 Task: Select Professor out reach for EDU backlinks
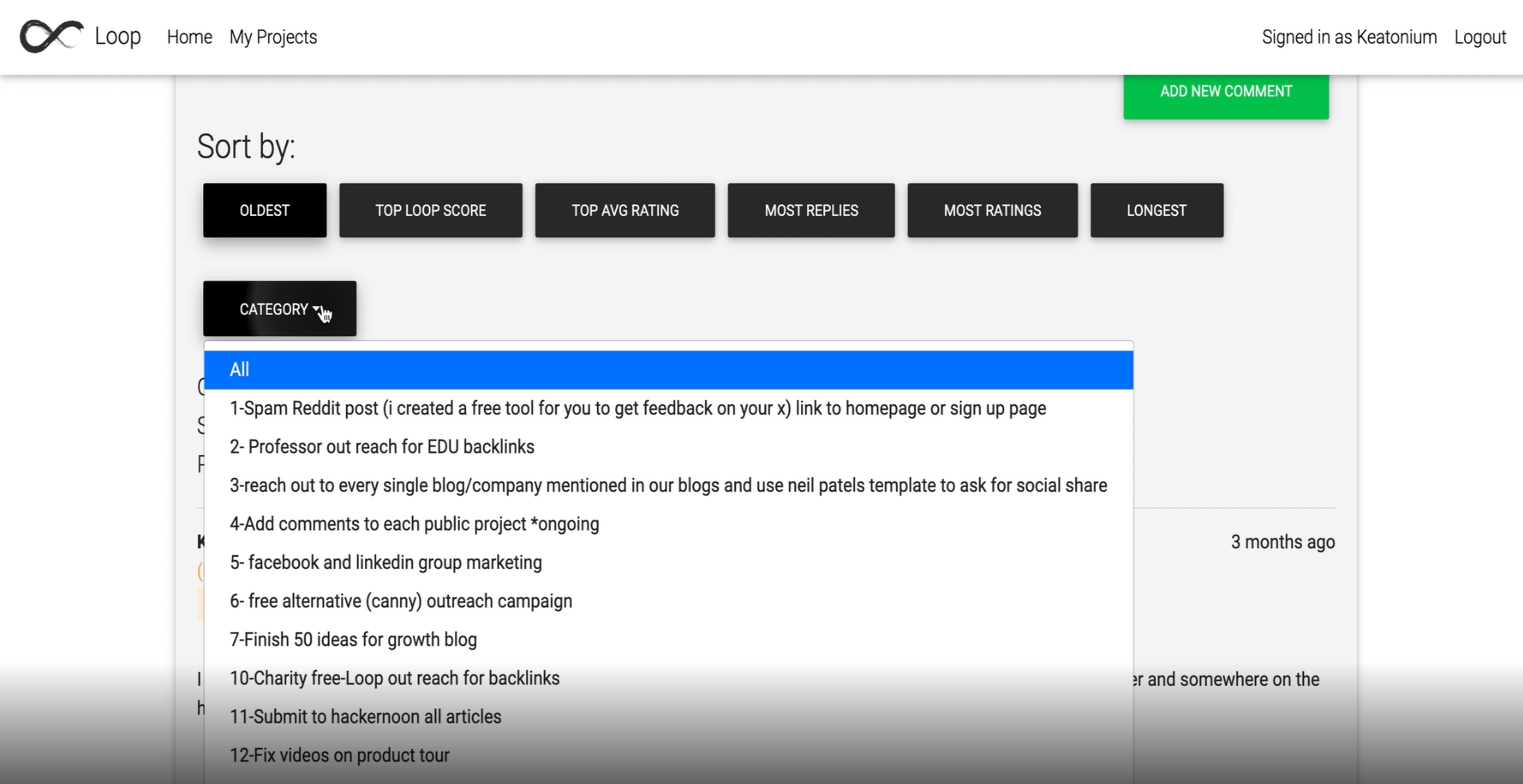coord(669,447)
